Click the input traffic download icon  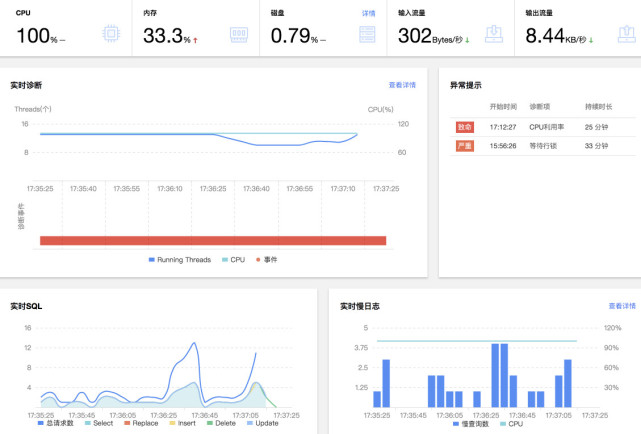(494, 34)
